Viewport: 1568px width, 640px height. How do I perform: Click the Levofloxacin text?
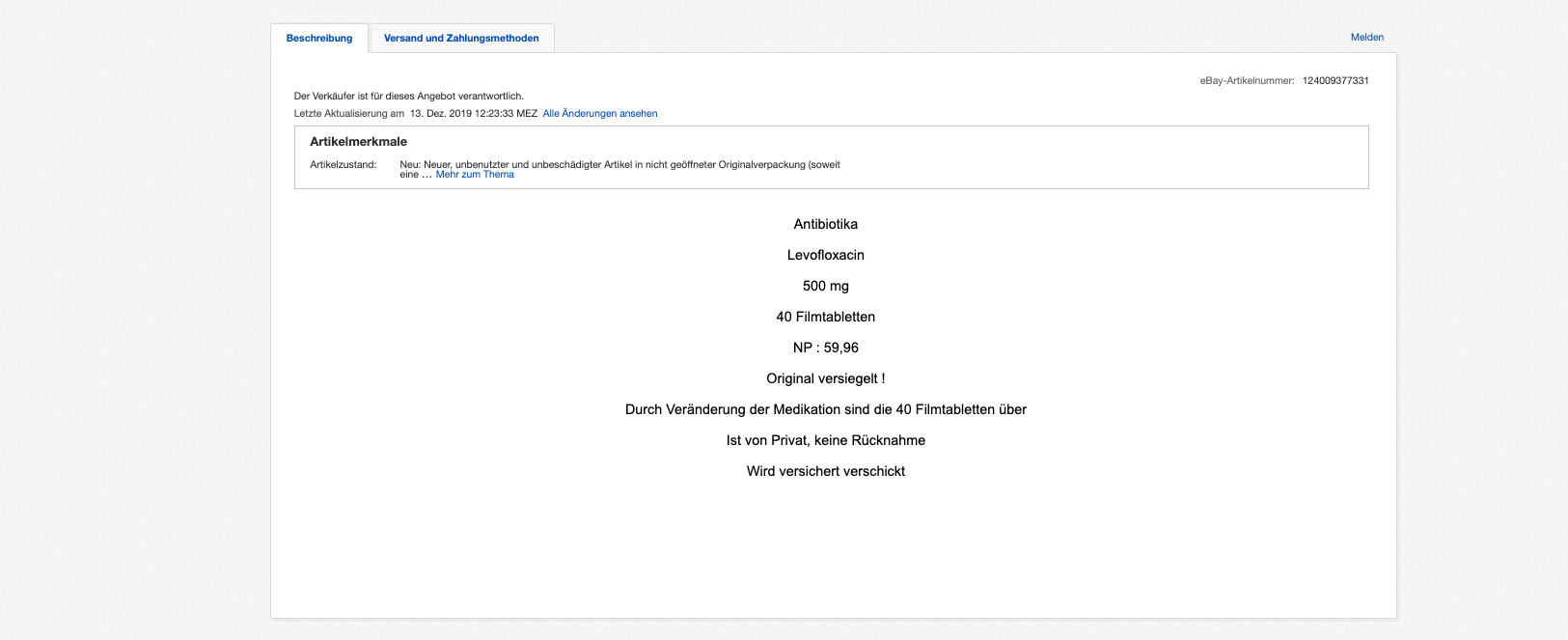[x=825, y=255]
